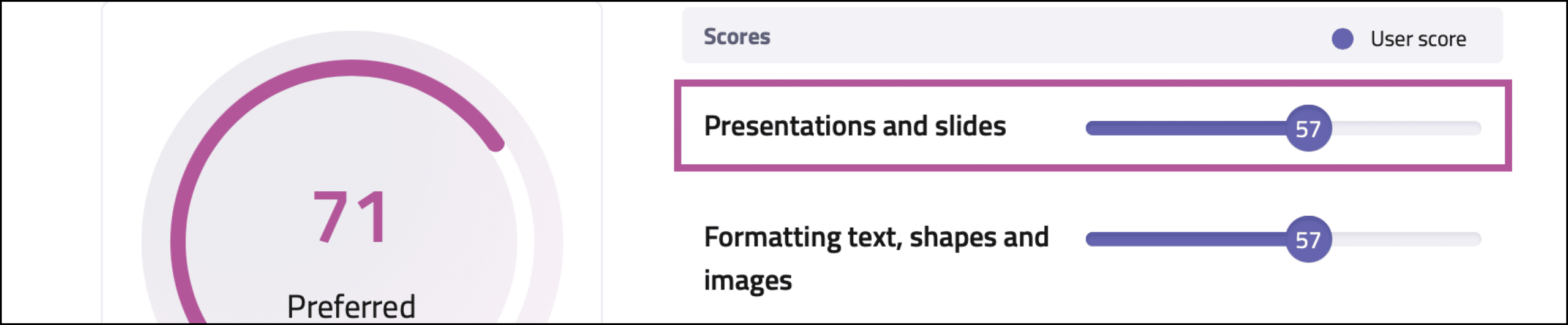The width and height of the screenshot is (1568, 325).
Task: Click filled purple track of Presentations slider
Action: click(1185, 128)
